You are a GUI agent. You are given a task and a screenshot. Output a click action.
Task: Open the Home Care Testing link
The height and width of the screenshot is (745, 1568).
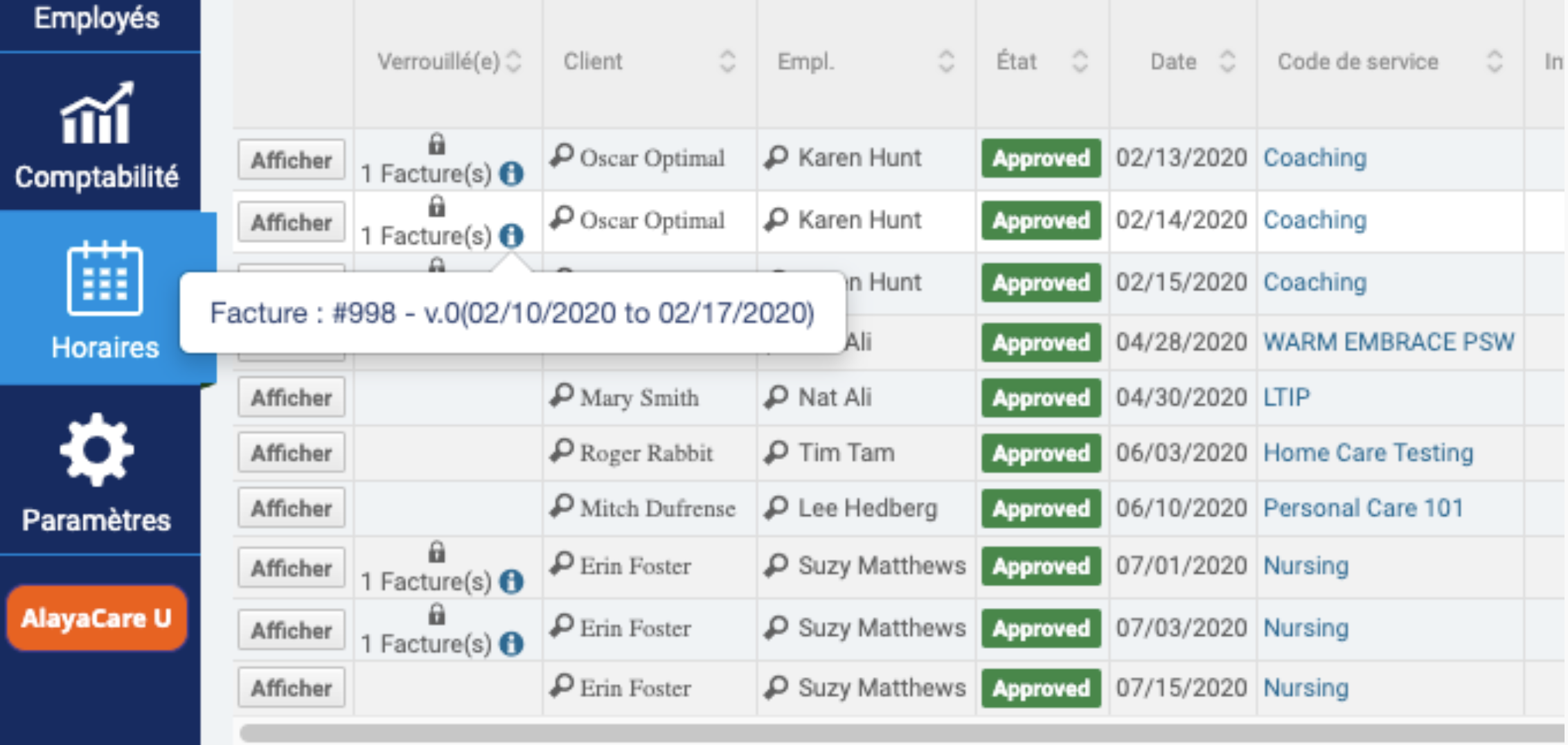coord(1368,453)
